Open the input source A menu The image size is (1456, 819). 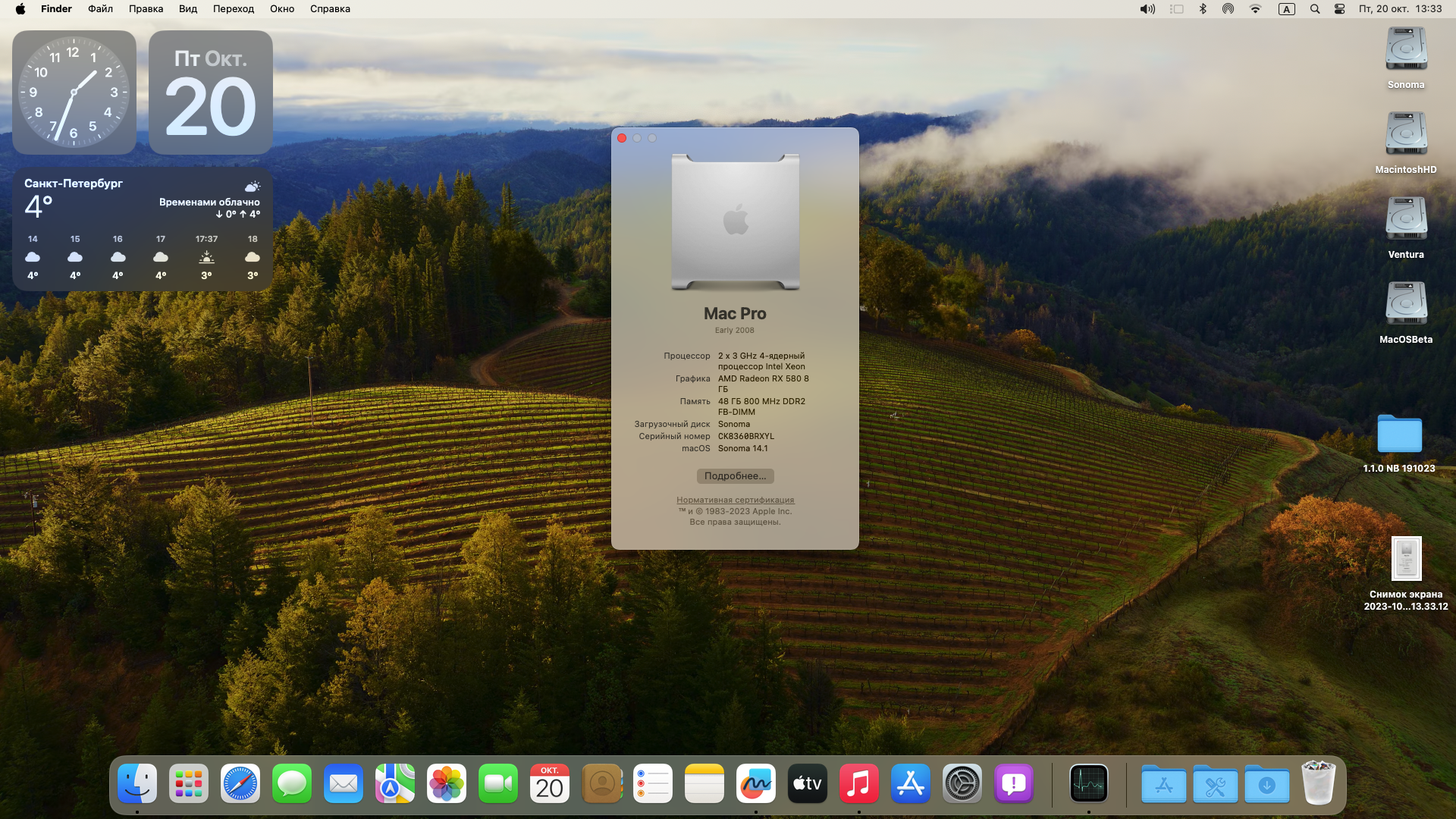point(1287,9)
